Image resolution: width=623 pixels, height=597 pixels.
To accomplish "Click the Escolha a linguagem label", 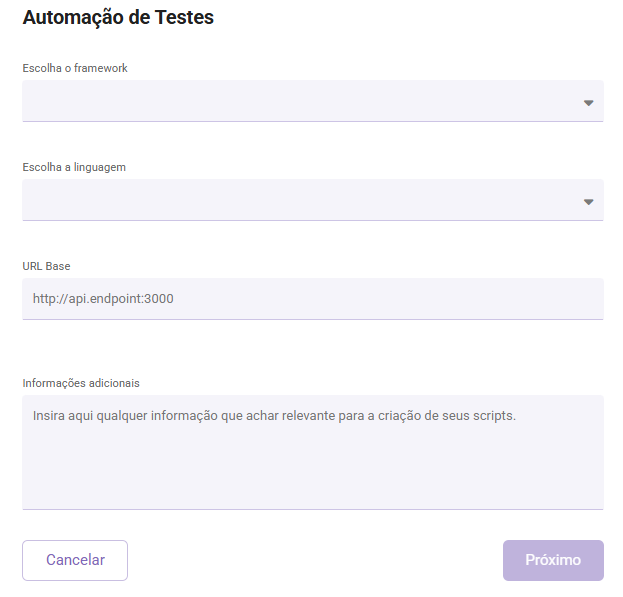I will point(74,167).
